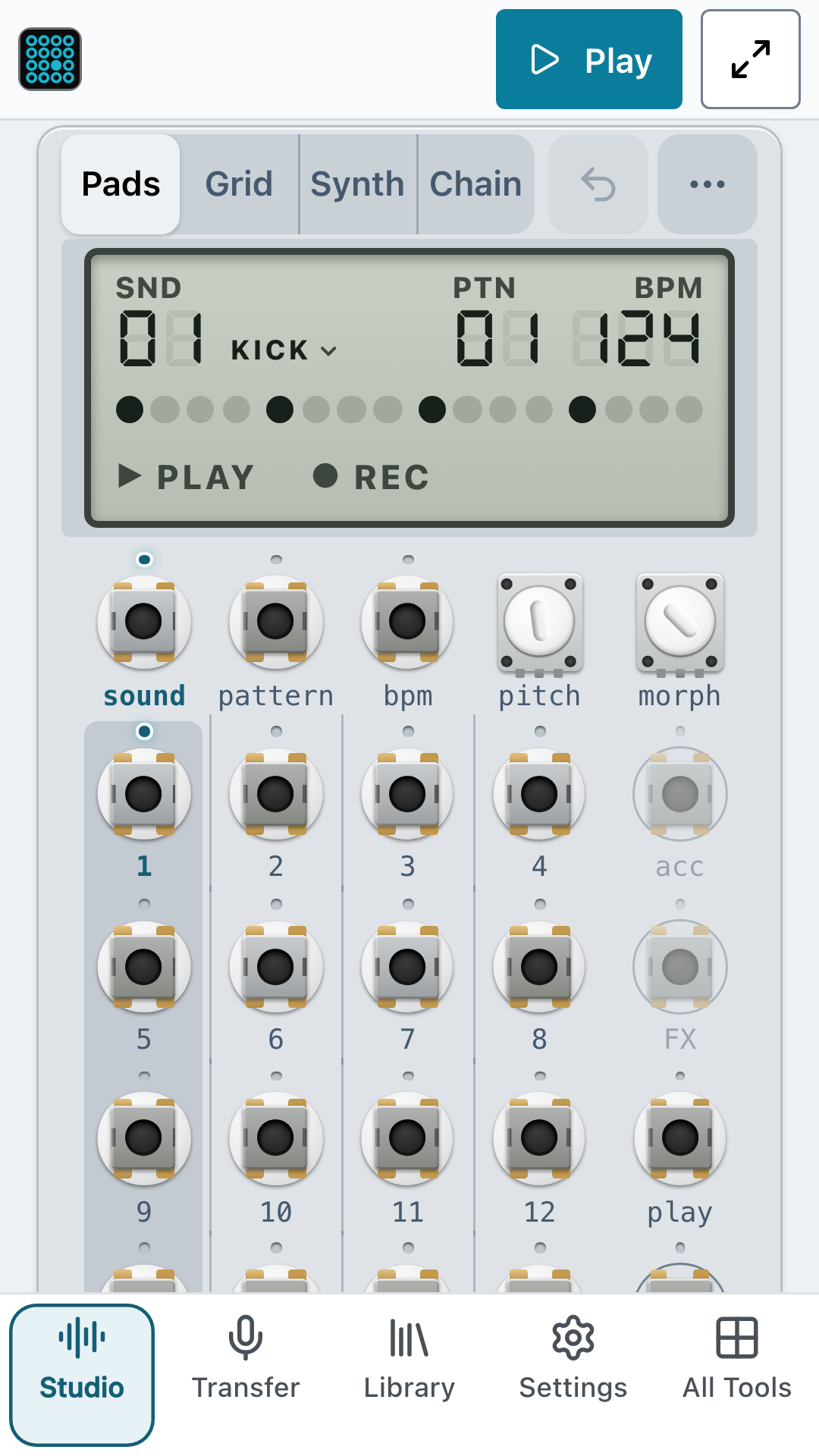This screenshot has width=819, height=1456.
Task: Tap pad button 8
Action: click(x=539, y=967)
